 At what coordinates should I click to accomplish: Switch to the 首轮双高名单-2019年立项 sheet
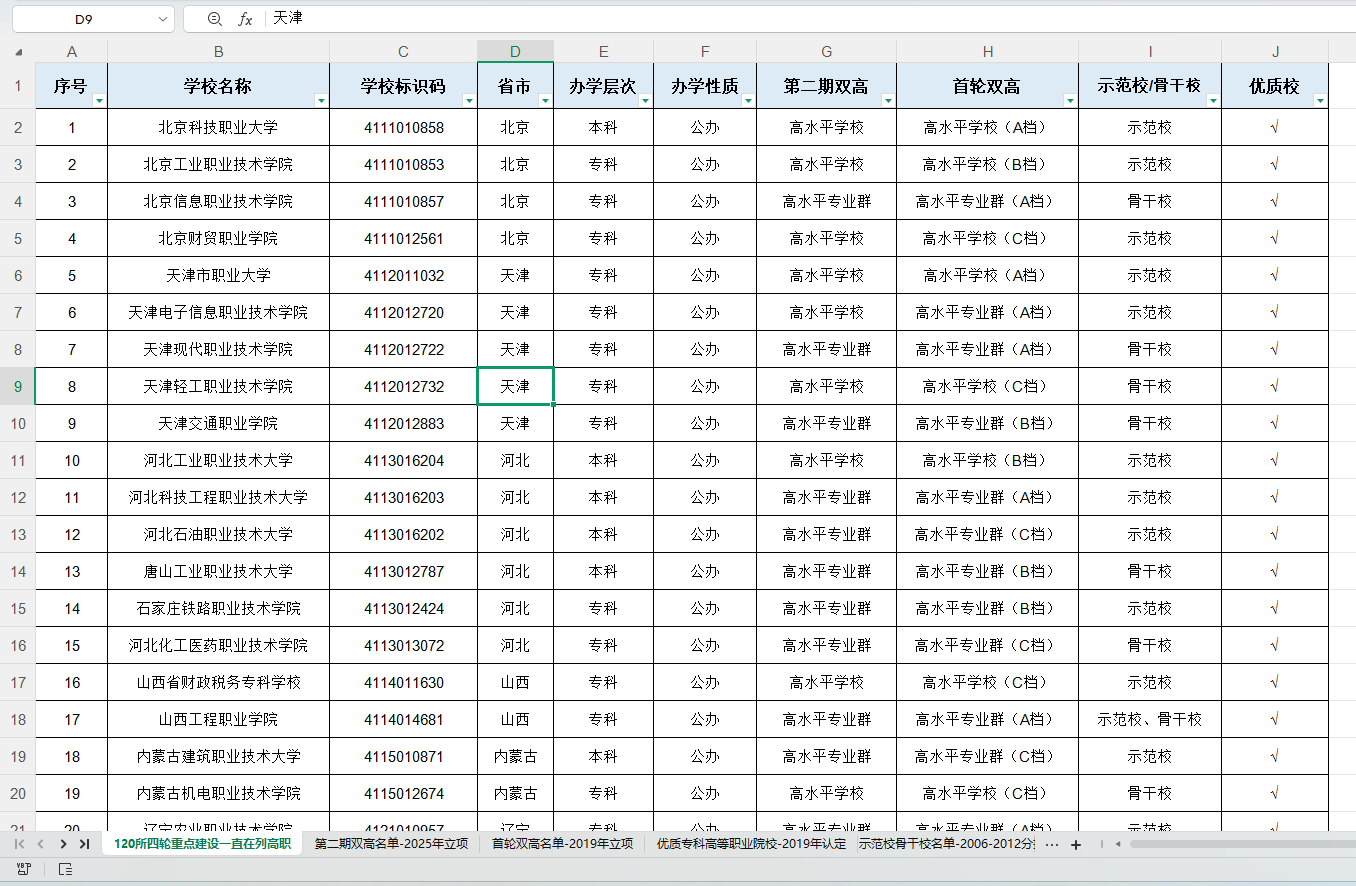[562, 844]
